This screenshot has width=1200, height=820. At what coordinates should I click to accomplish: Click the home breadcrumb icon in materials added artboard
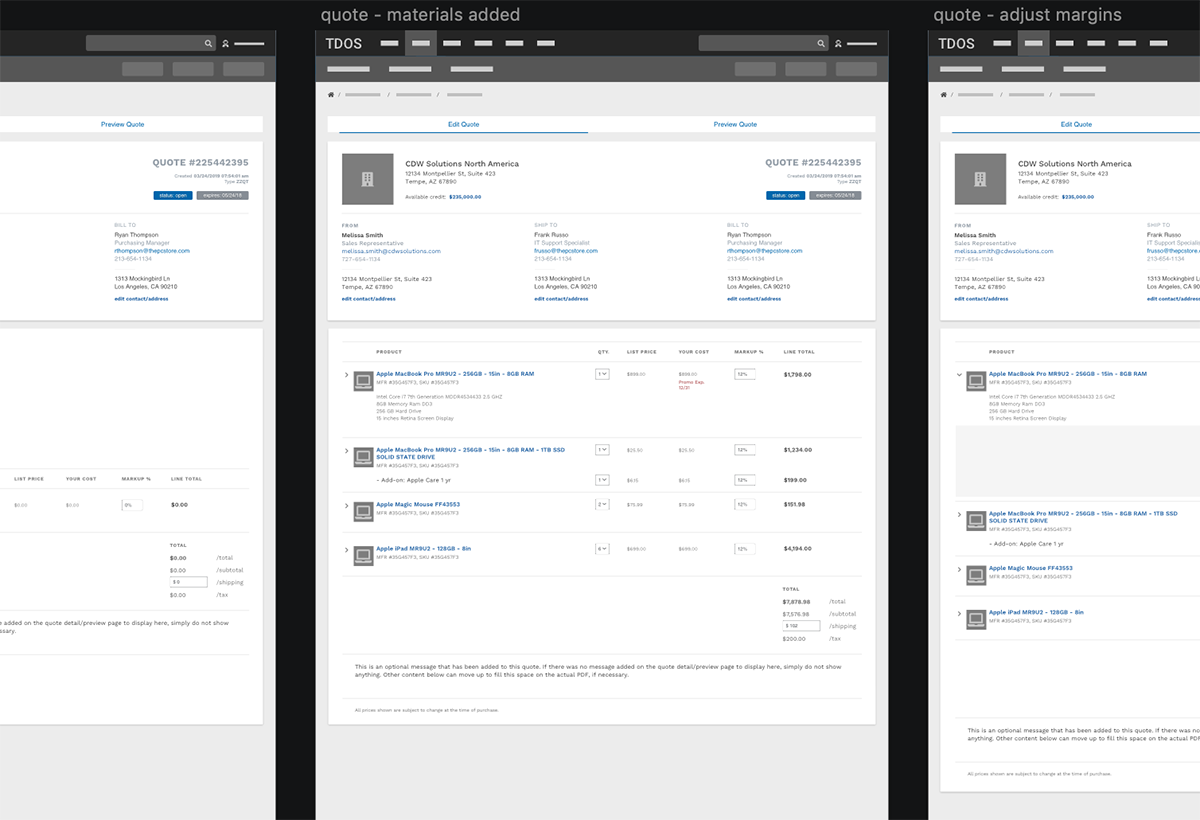coord(330,95)
